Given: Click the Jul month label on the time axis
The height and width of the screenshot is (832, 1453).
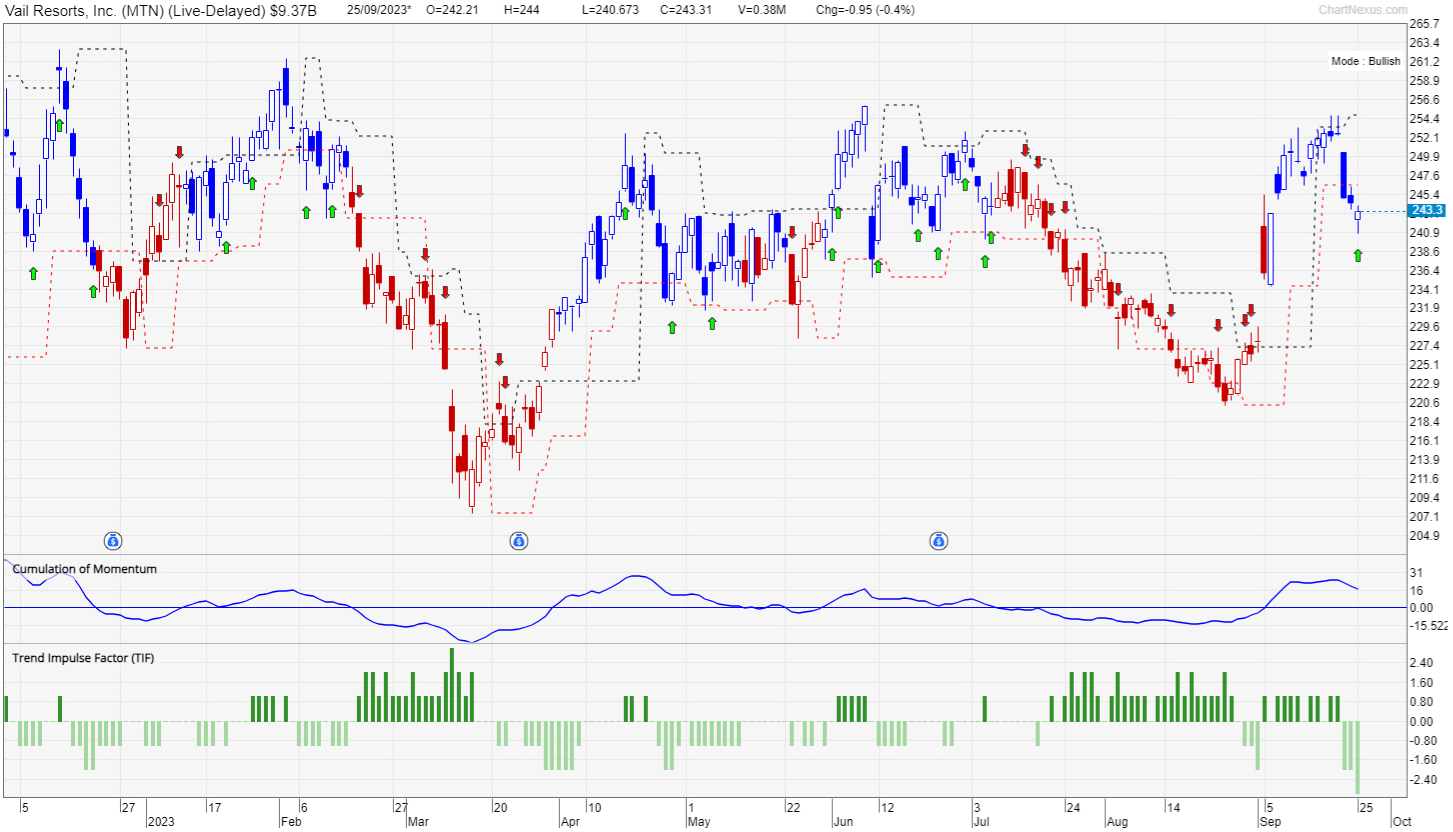Looking at the screenshot, I should click(983, 821).
